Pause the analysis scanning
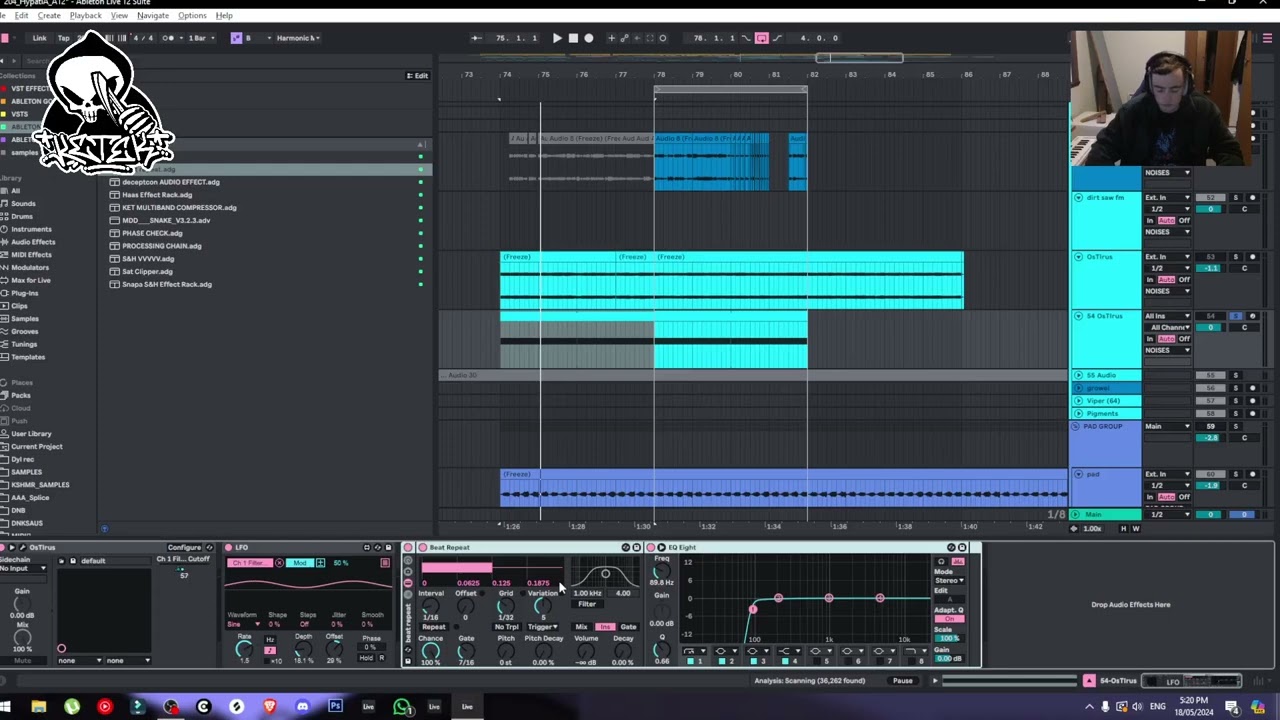This screenshot has height=720, width=1280. click(902, 681)
